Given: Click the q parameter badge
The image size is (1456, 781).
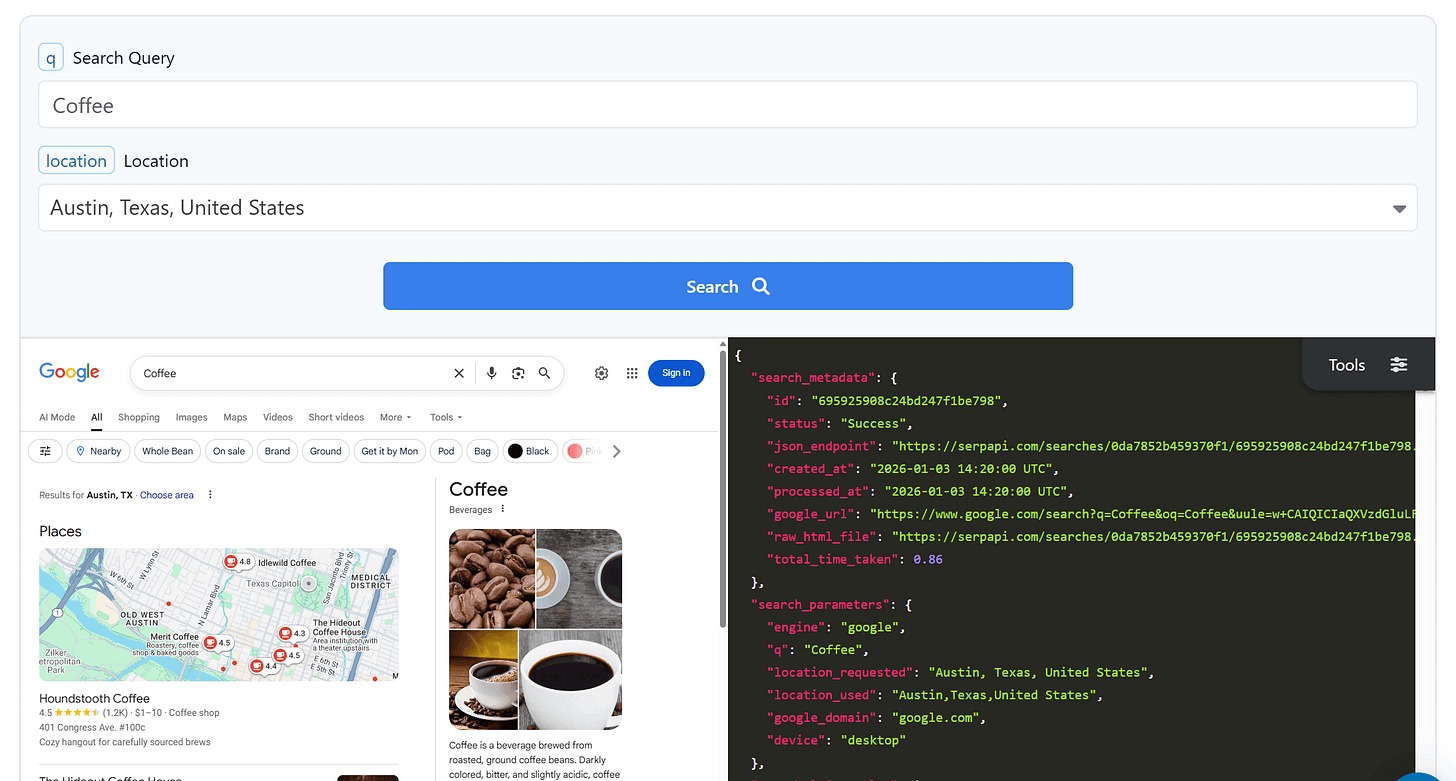Looking at the screenshot, I should pos(51,58).
